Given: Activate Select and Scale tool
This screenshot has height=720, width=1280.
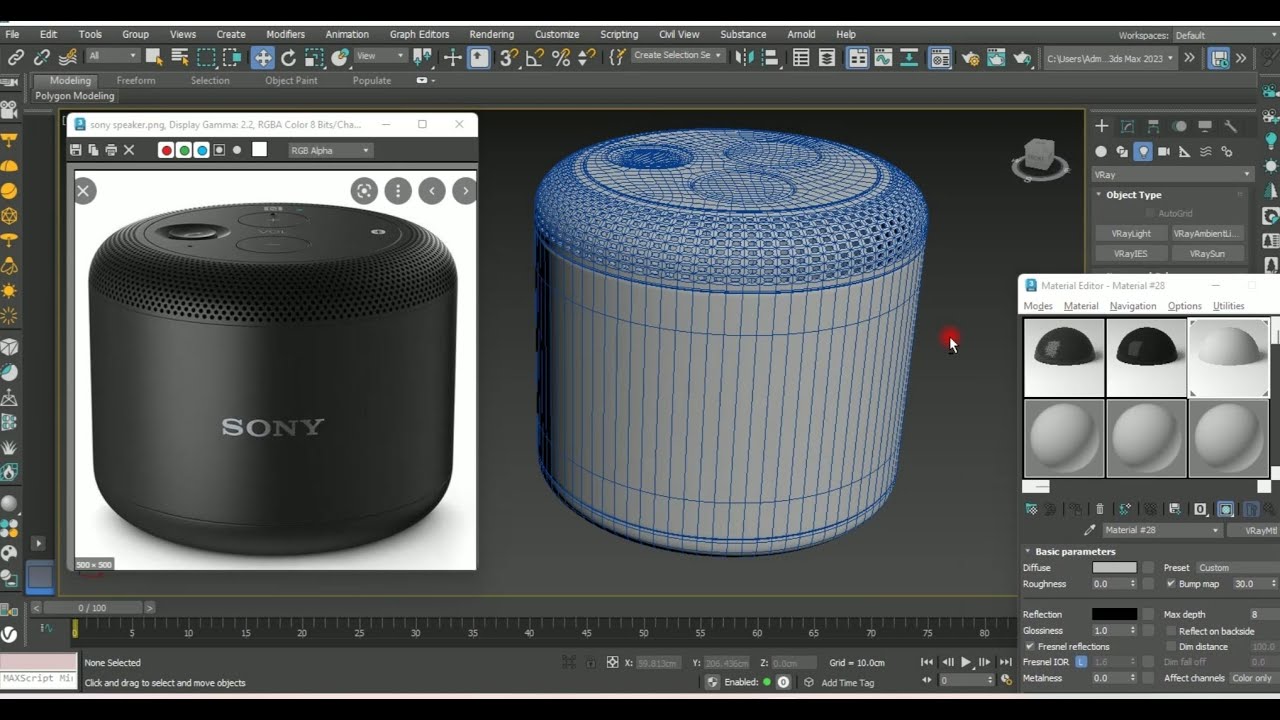Looking at the screenshot, I should pyautogui.click(x=315, y=57).
